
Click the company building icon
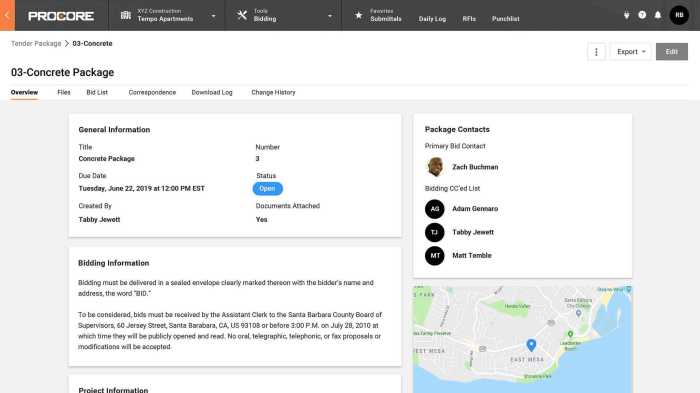coord(126,15)
